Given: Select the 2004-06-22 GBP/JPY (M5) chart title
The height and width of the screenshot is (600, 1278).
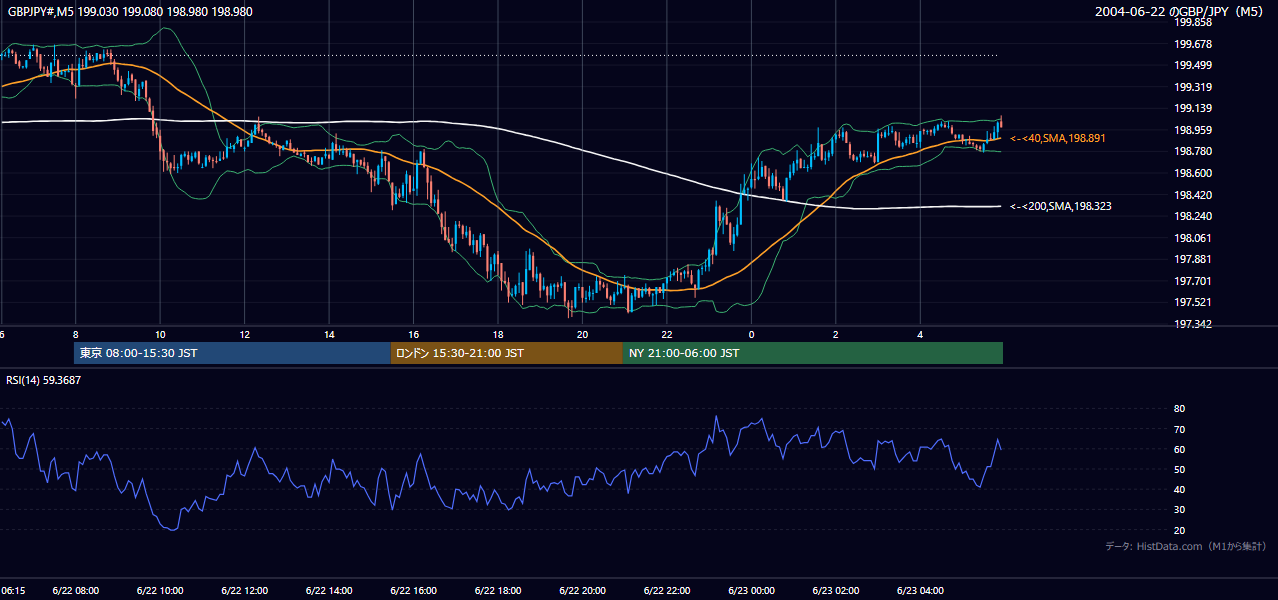Looking at the screenshot, I should (1180, 11).
